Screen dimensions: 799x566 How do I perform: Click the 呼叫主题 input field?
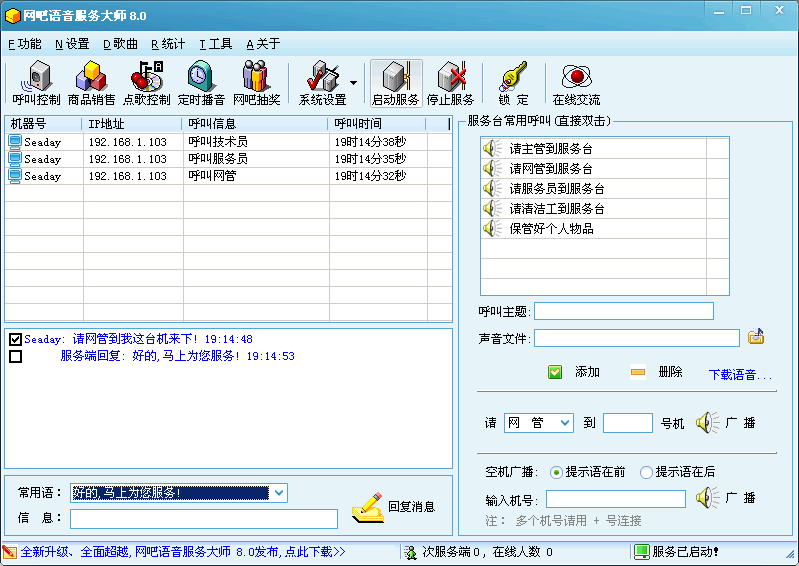[x=624, y=311]
